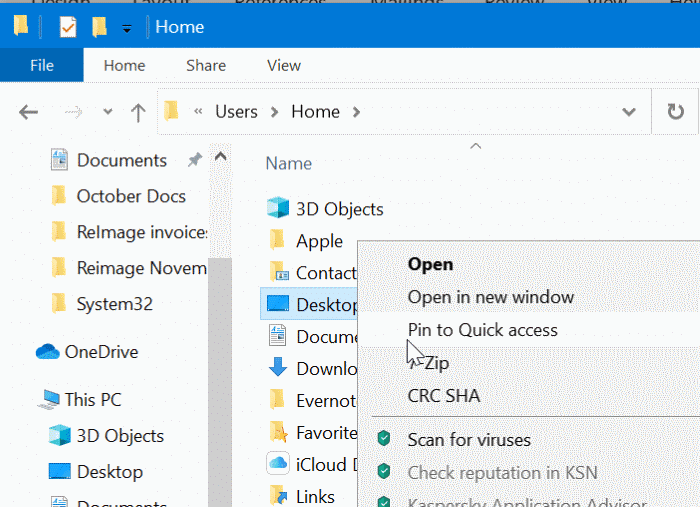
Task: Open Customize Quick Access Toolbar dropdown
Action: tap(127, 29)
